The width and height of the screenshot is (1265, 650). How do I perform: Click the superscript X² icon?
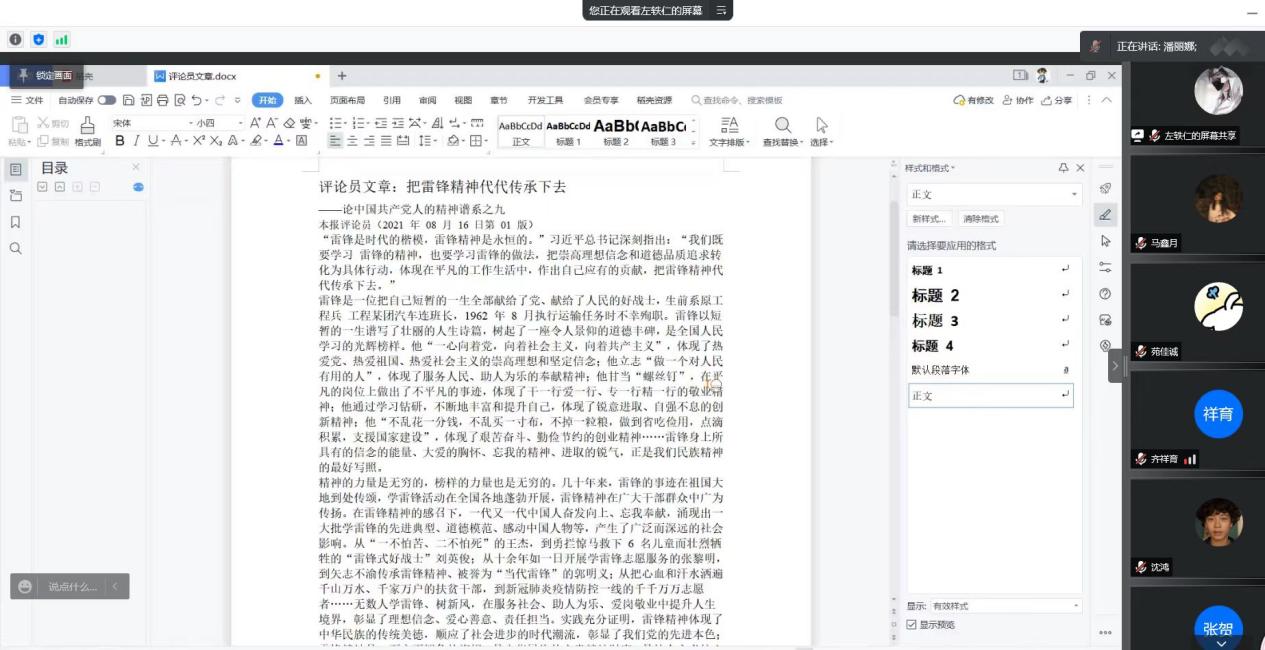[x=200, y=141]
